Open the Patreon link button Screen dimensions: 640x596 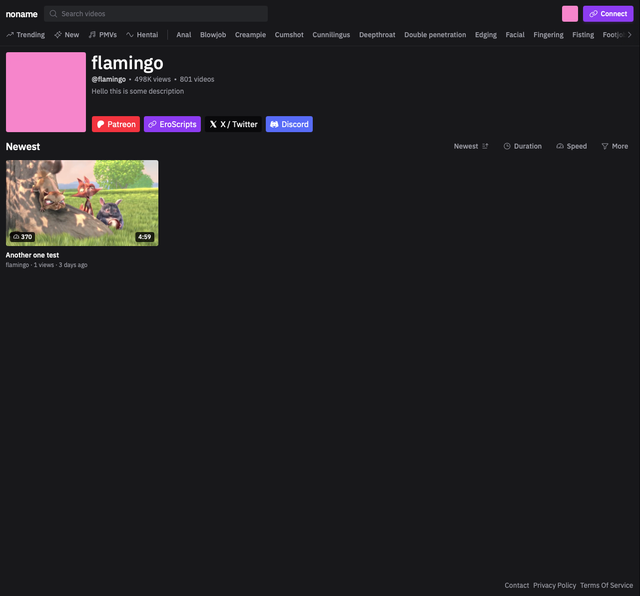[116, 124]
